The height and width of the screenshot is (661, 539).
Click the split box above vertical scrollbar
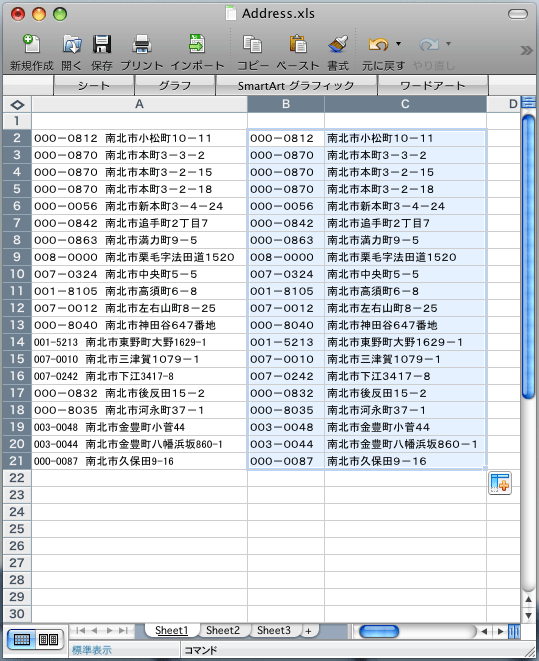point(528,102)
